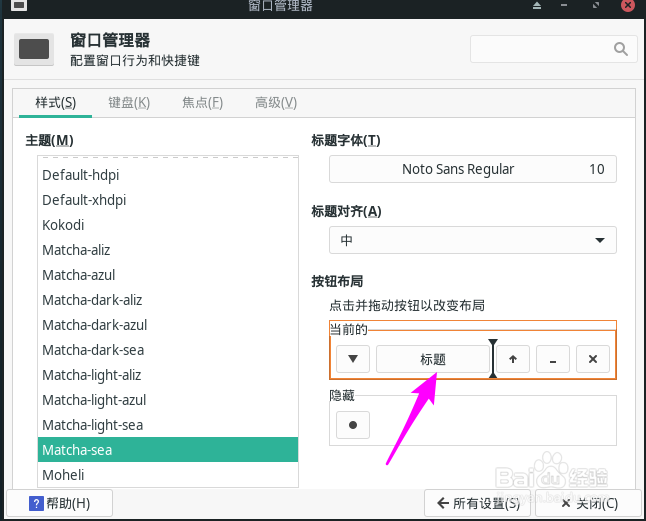Select the Matcha-dark-aliz theme
The image size is (646, 521).
click(168, 300)
